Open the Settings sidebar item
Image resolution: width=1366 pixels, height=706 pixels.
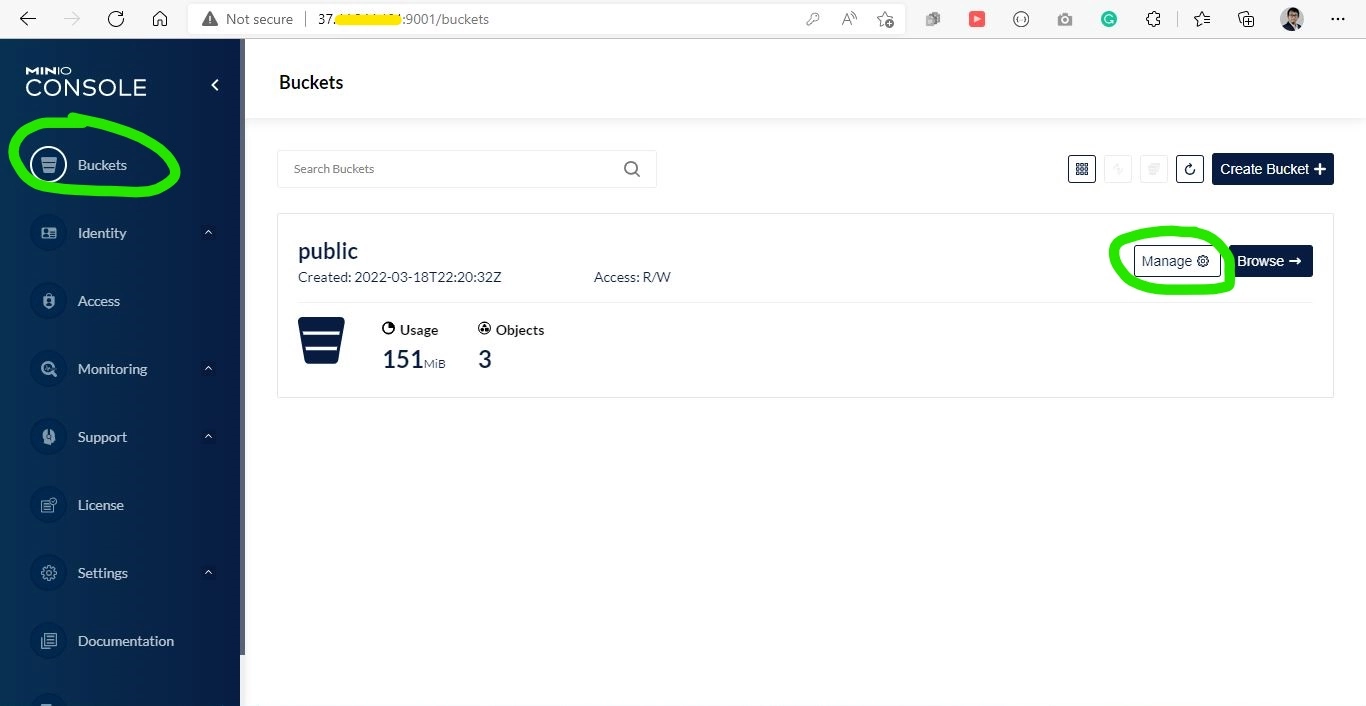102,573
